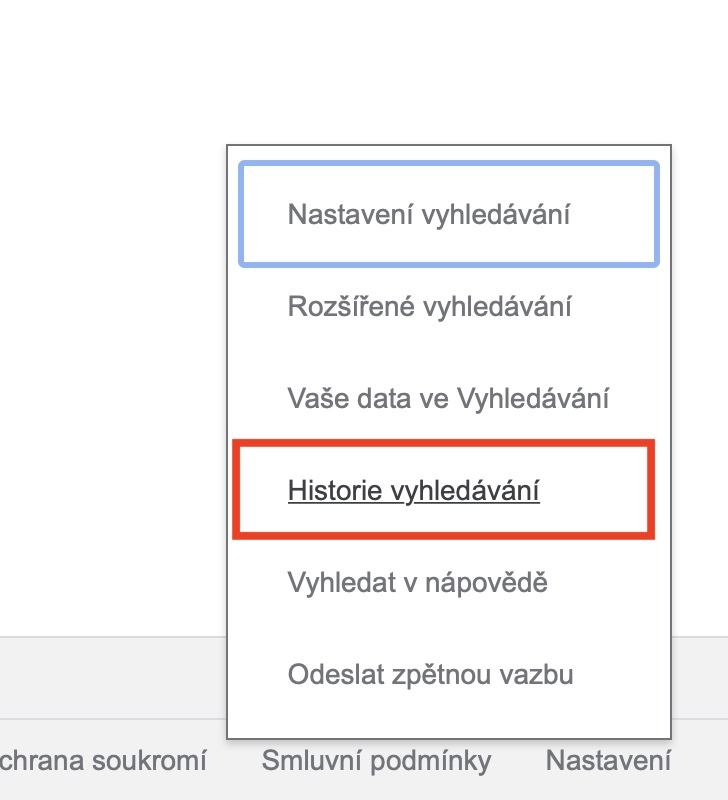
Task: Open the Ochrana soukromí footer link
Action: (104, 761)
